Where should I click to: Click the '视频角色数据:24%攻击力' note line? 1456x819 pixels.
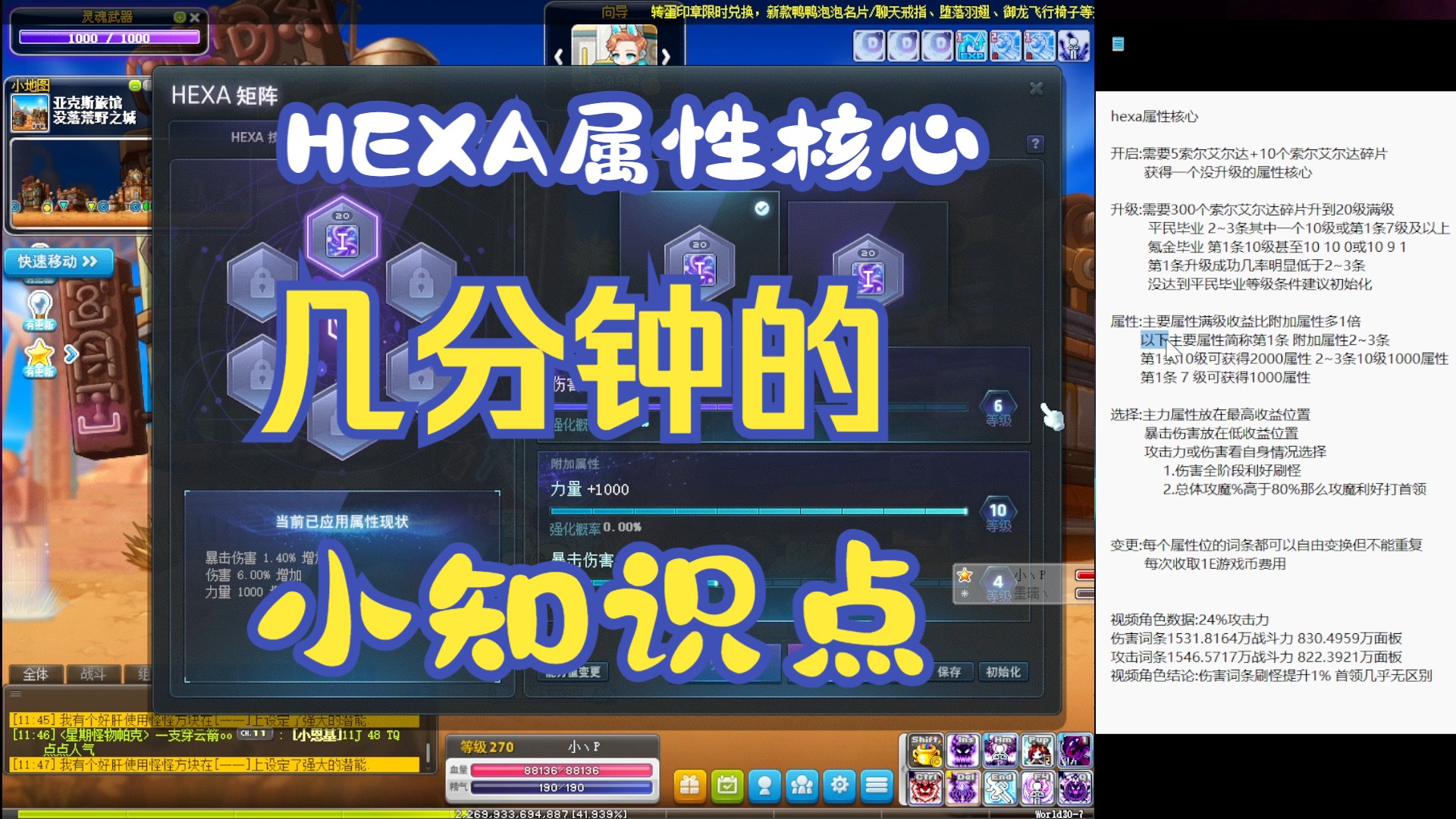pyautogui.click(x=1190, y=620)
